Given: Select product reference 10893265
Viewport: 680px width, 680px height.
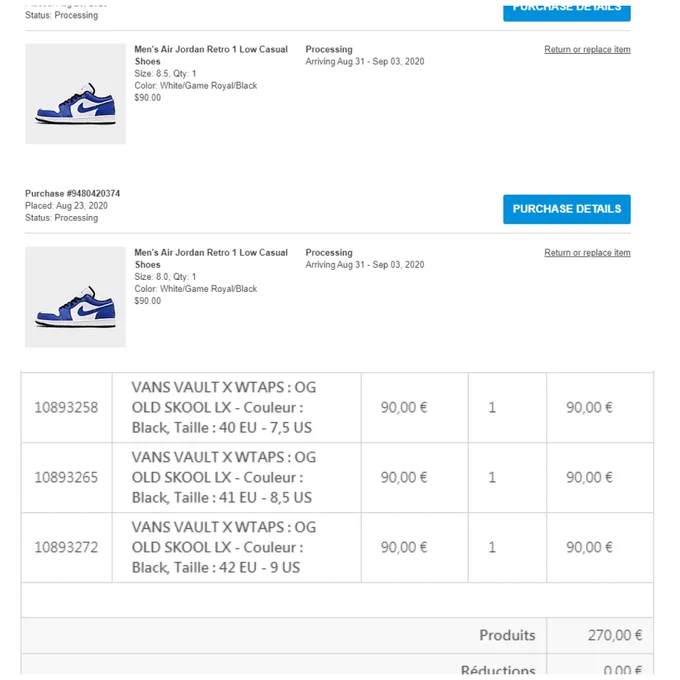Looking at the screenshot, I should [66, 477].
